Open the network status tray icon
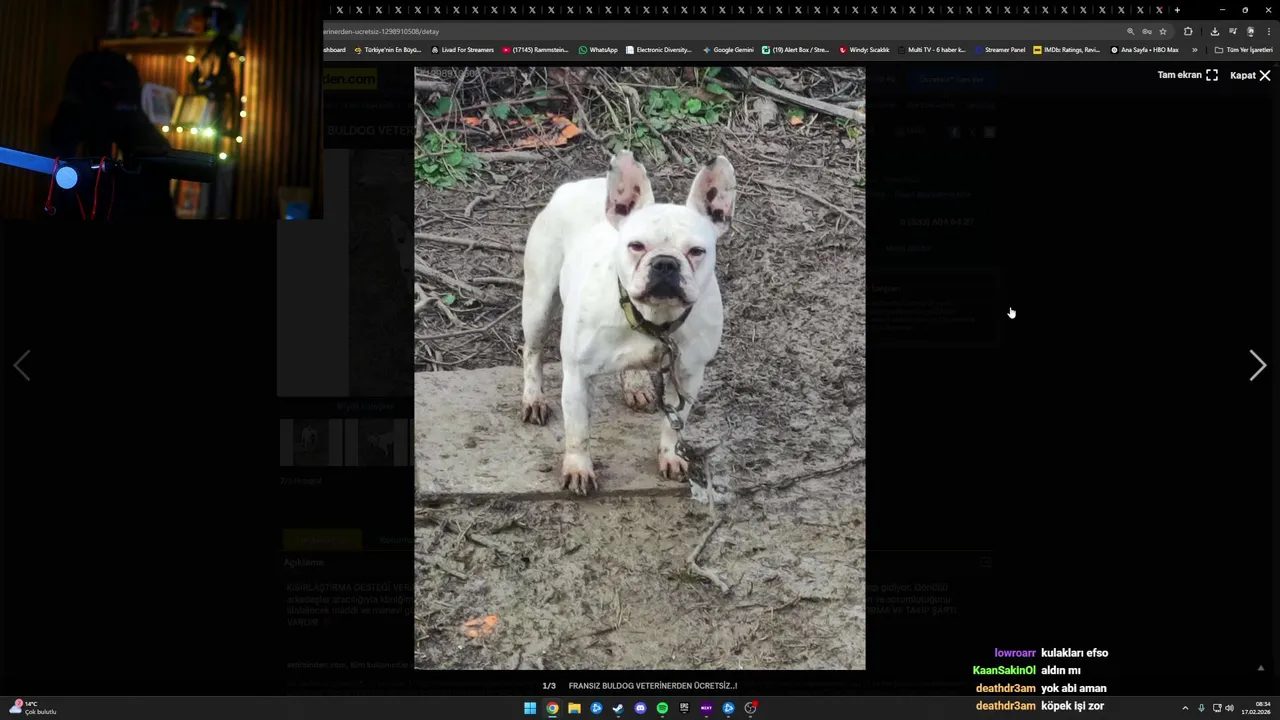Screen dimensions: 1280x720 pyautogui.click(x=1216, y=708)
